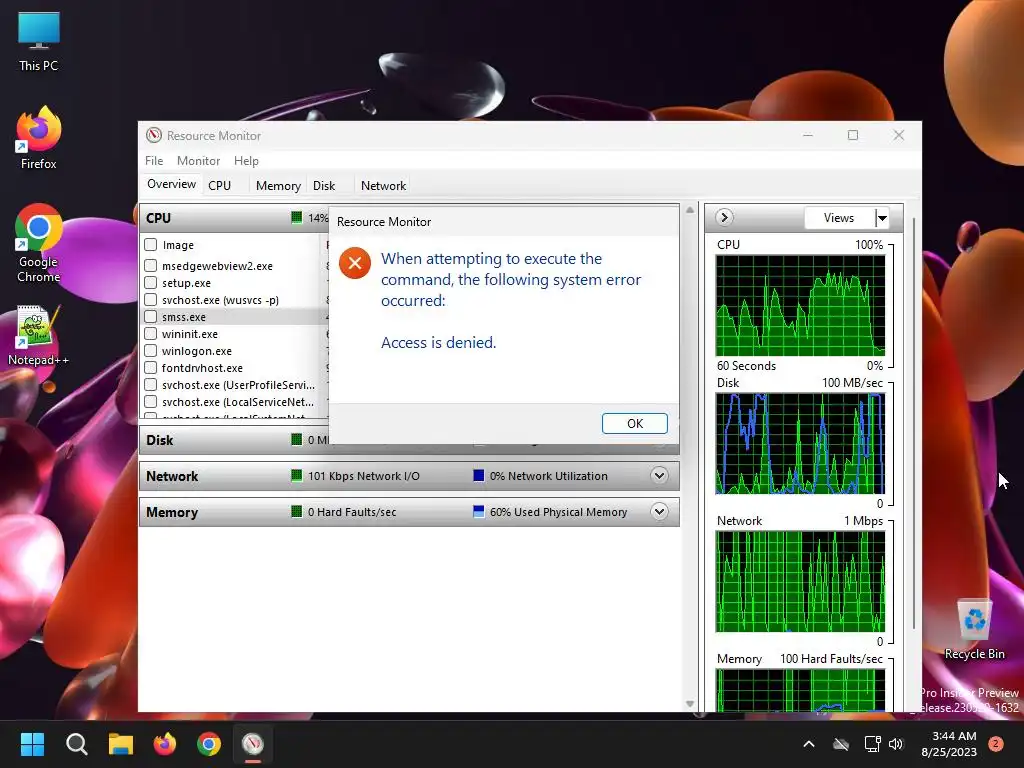Check the wininit.exe process checkbox

point(151,334)
